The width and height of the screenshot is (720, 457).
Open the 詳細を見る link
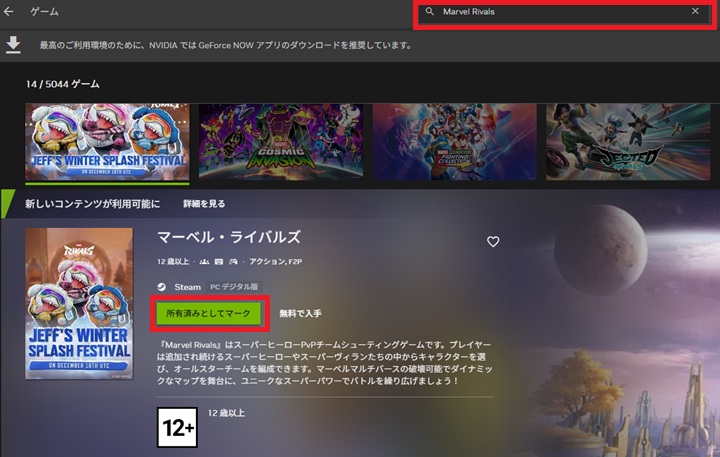203,204
